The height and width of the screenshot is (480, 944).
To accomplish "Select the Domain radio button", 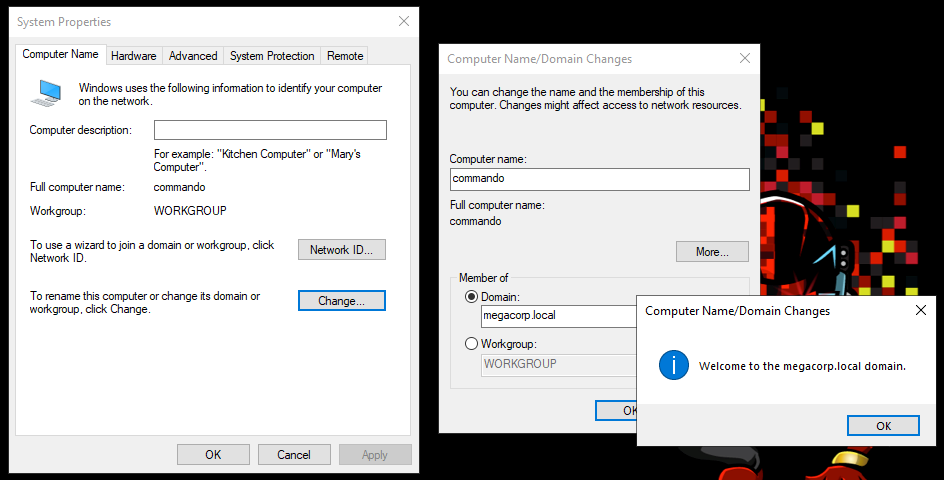I will (x=472, y=297).
